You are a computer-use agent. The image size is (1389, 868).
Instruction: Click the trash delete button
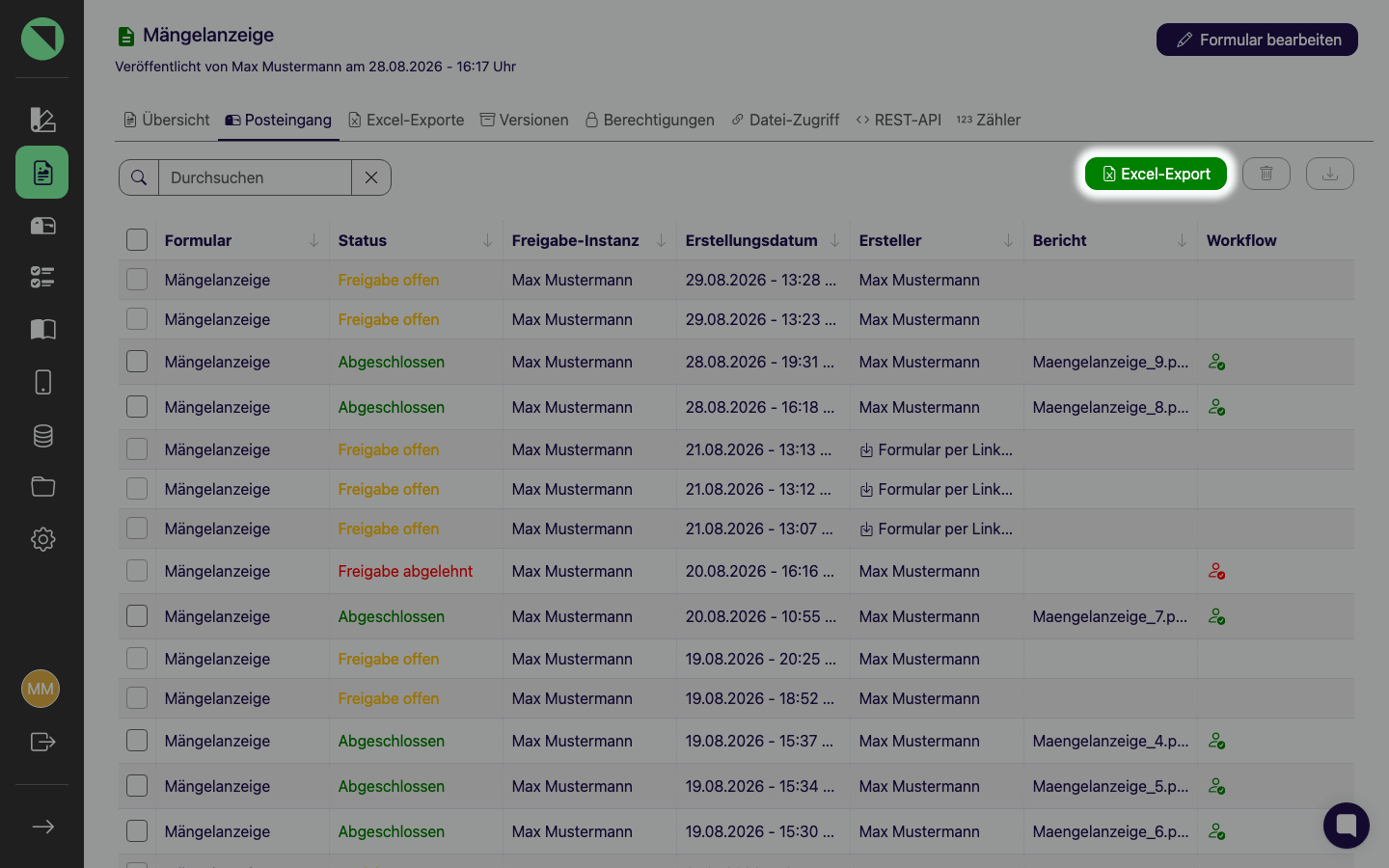click(1266, 174)
